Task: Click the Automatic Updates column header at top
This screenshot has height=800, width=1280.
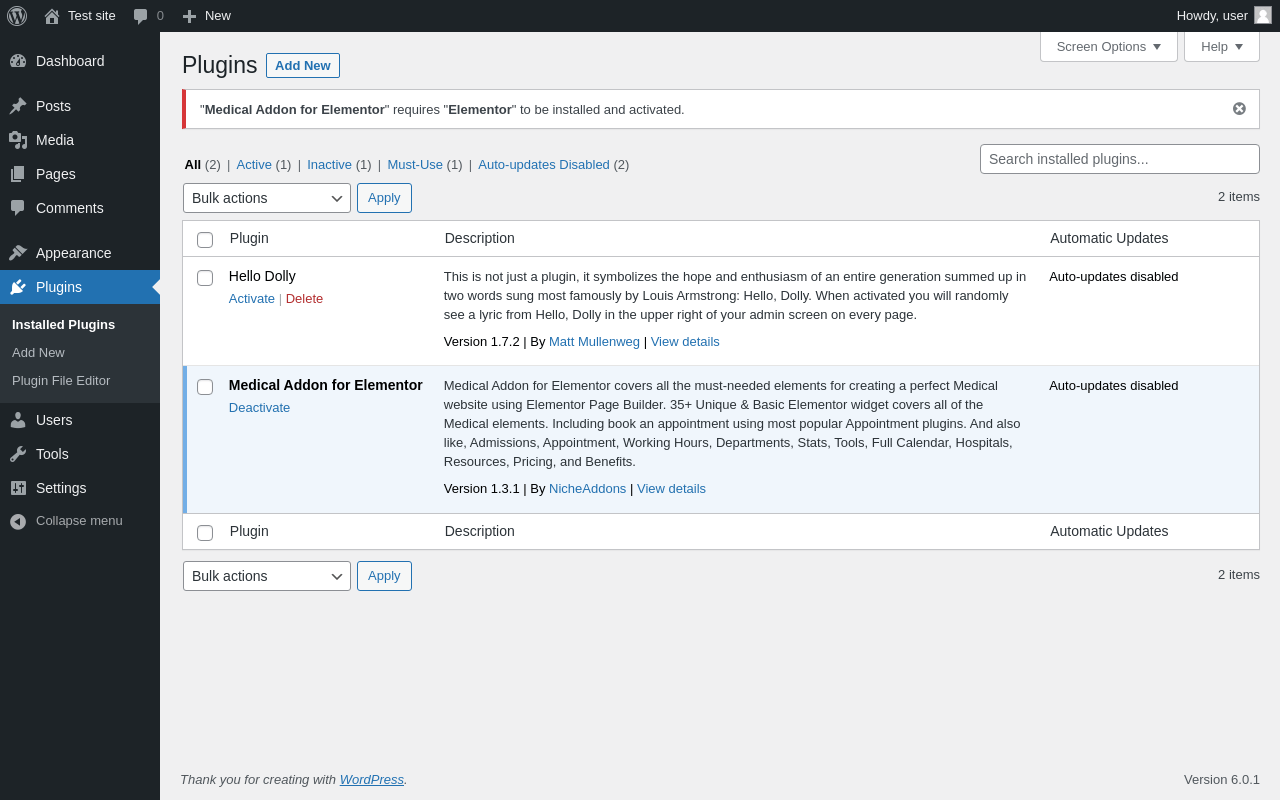Action: click(1109, 238)
